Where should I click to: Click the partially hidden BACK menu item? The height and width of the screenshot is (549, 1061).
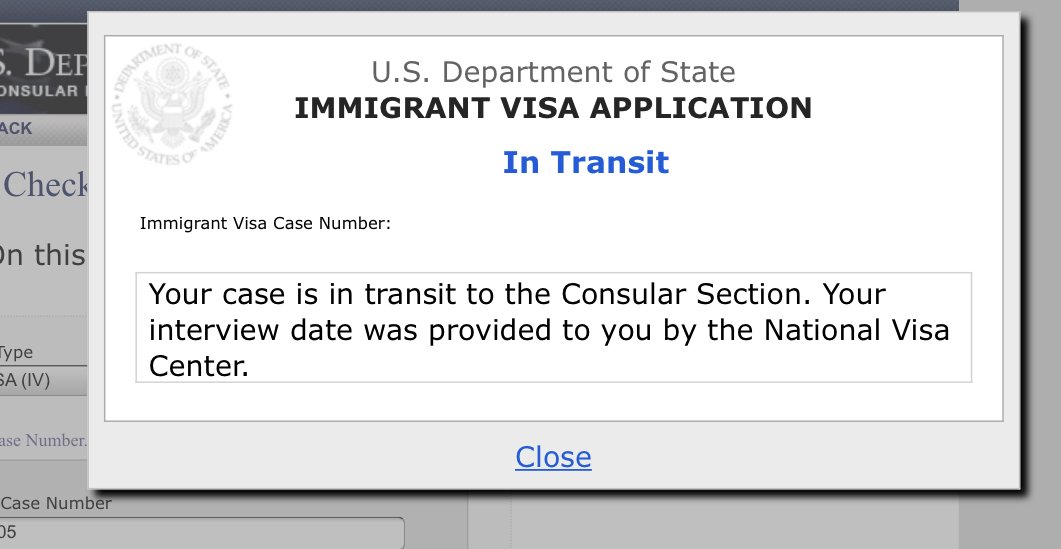[x=16, y=129]
